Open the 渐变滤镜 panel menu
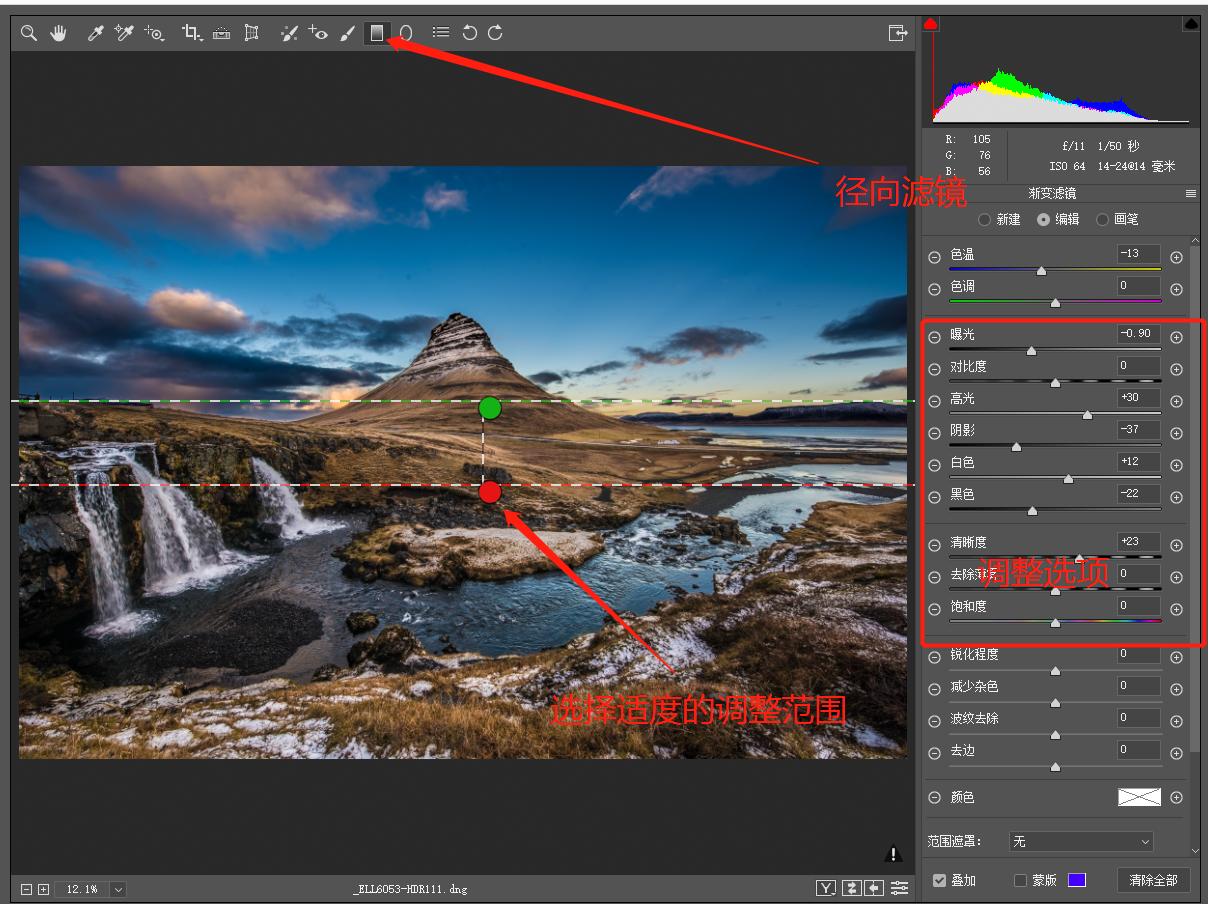Viewport: 1208px width, 904px height. (x=1190, y=194)
